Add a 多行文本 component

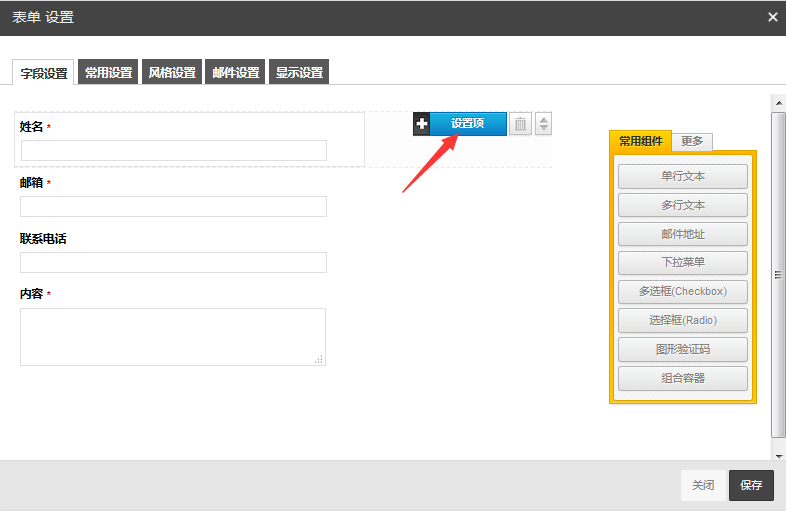pyautogui.click(x=683, y=205)
